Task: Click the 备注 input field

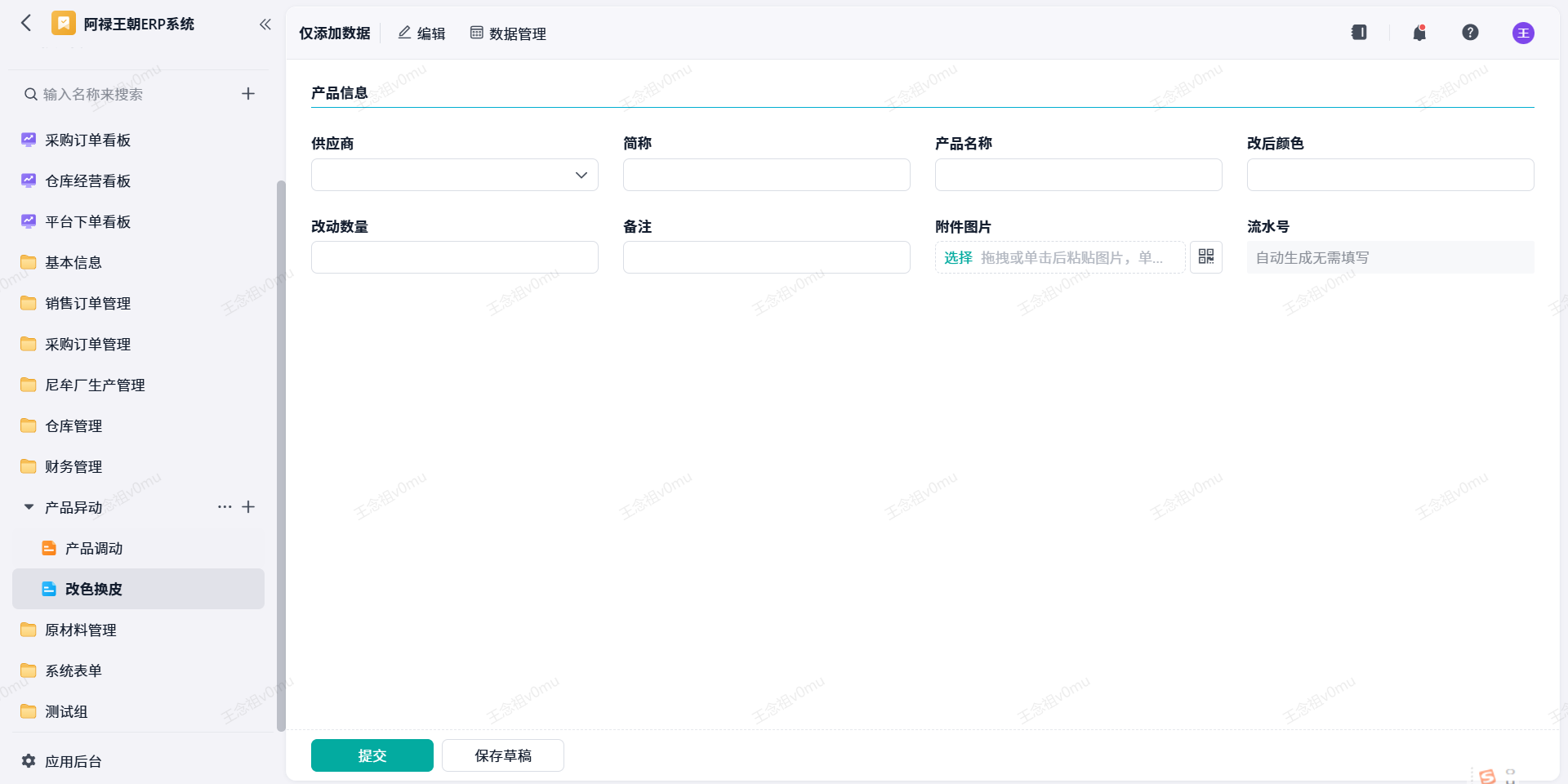Action: point(767,257)
